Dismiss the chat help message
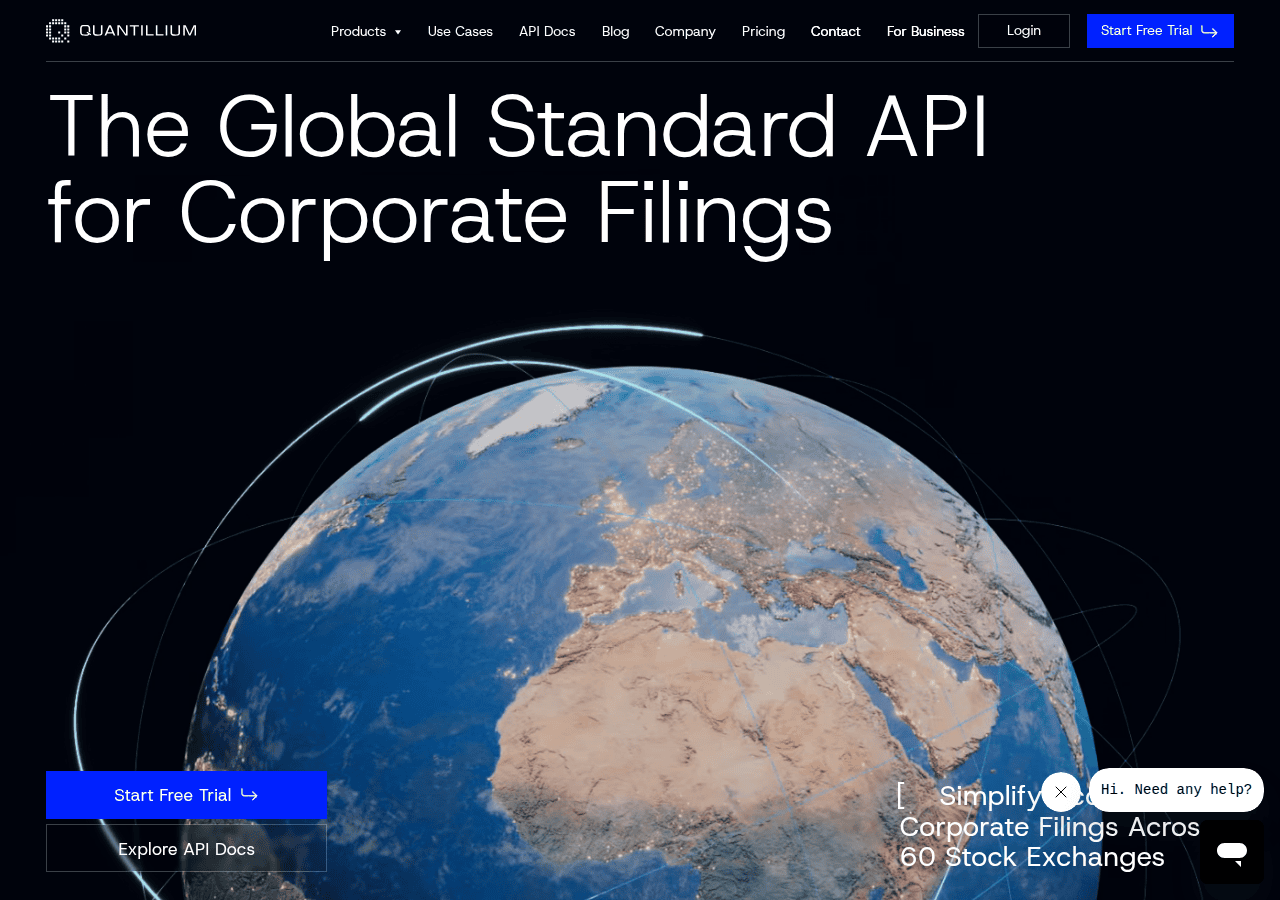 pos(1061,792)
